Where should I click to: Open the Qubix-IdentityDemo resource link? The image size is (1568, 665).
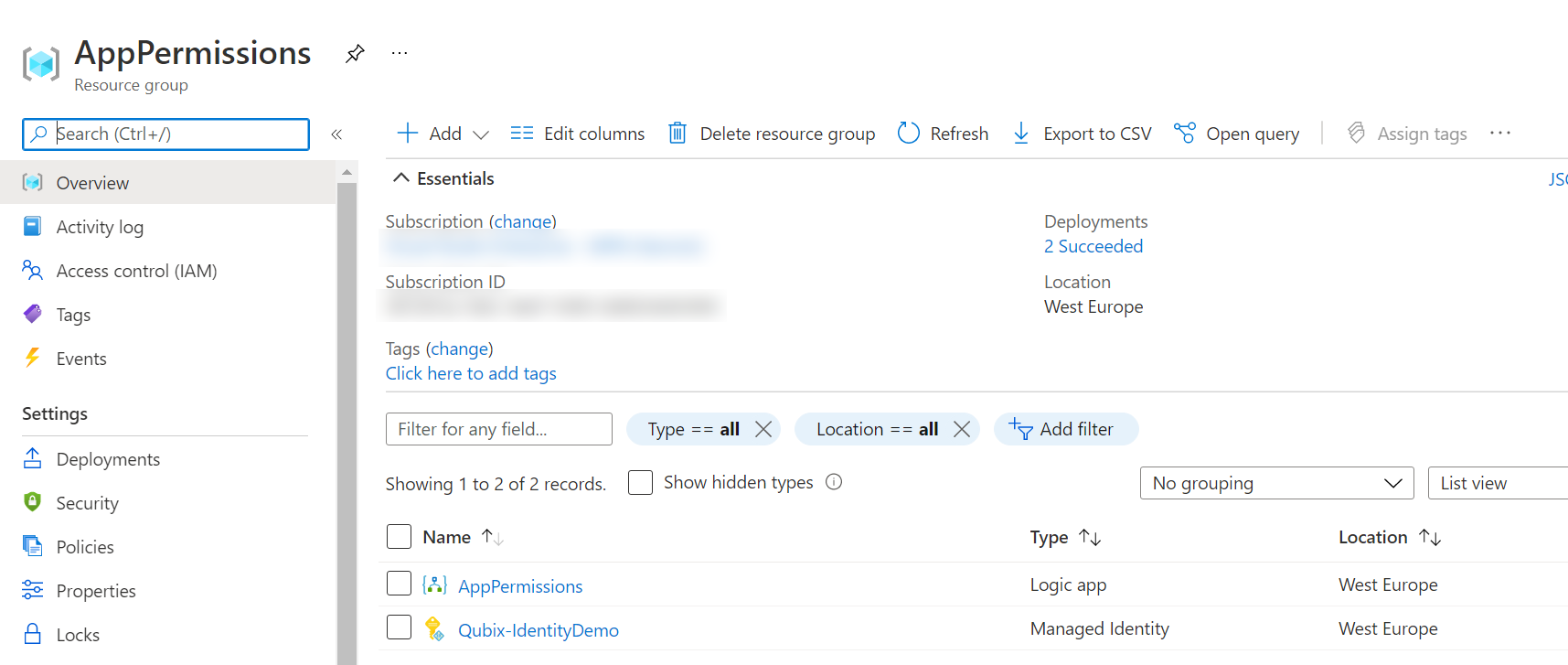539,630
